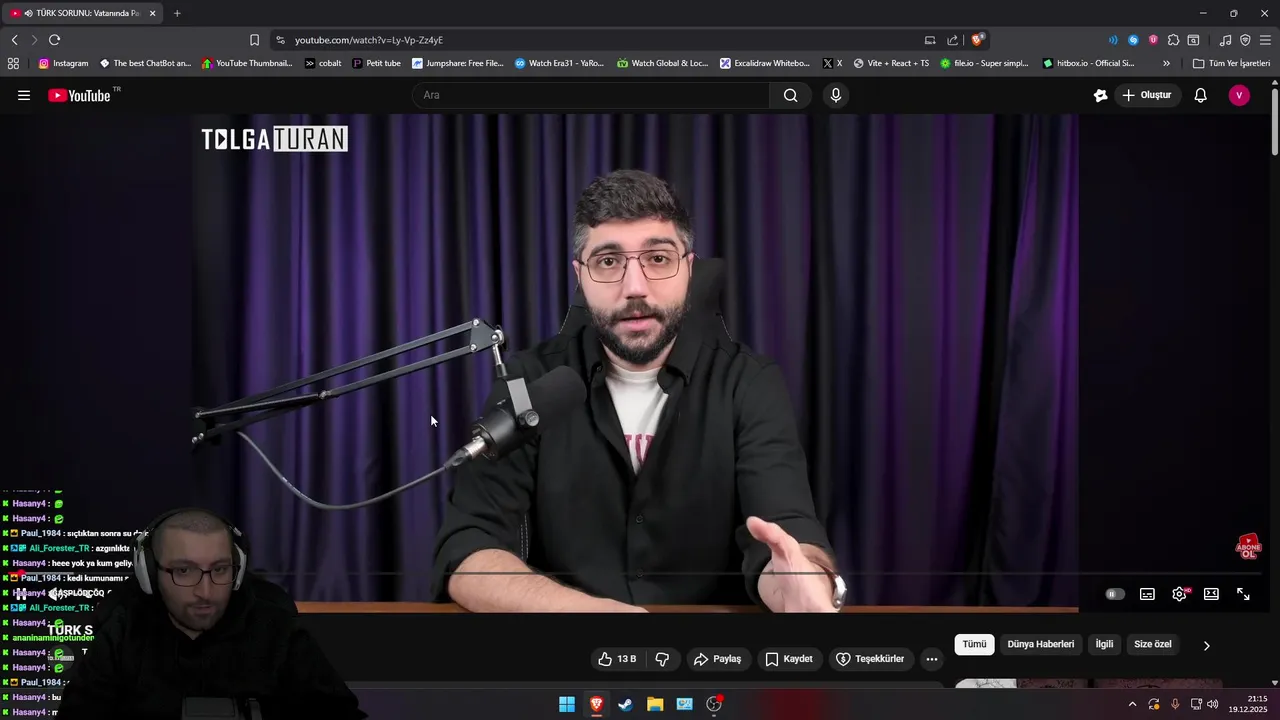
Task: Open the YouTube hamburger guide menu
Action: [x=24, y=95]
